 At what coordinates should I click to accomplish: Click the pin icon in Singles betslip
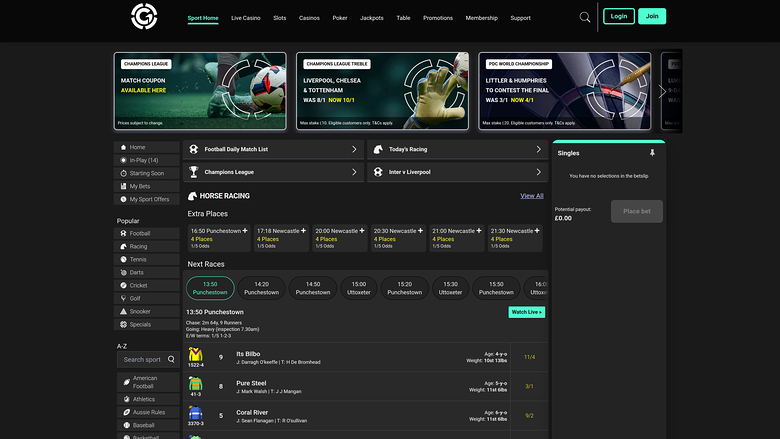point(652,153)
